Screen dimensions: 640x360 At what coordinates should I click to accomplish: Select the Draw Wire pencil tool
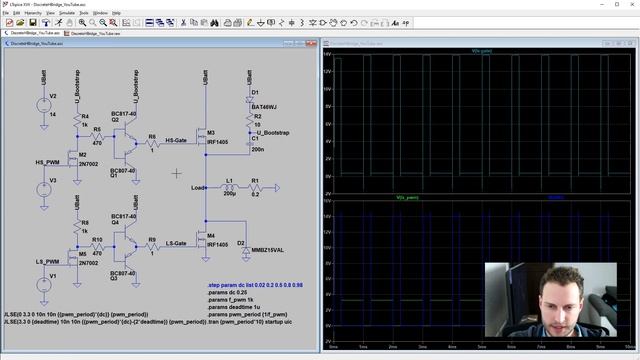tap(250, 23)
